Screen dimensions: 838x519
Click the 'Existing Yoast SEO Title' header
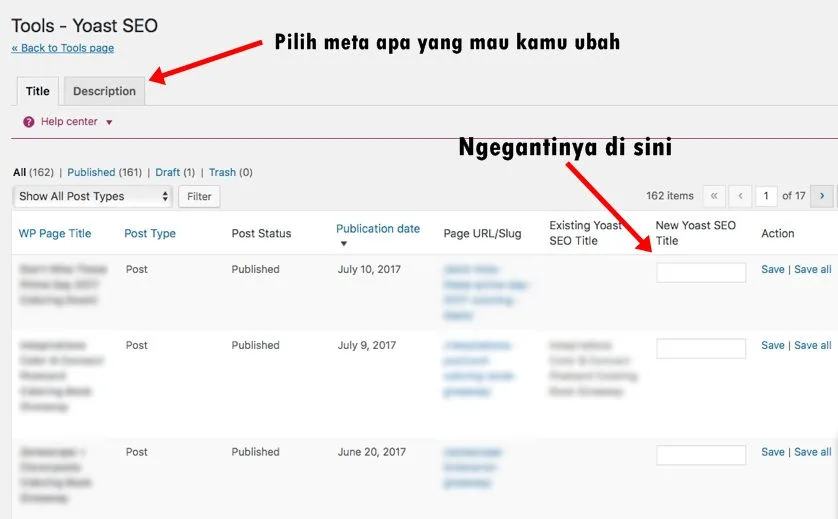pyautogui.click(x=585, y=233)
